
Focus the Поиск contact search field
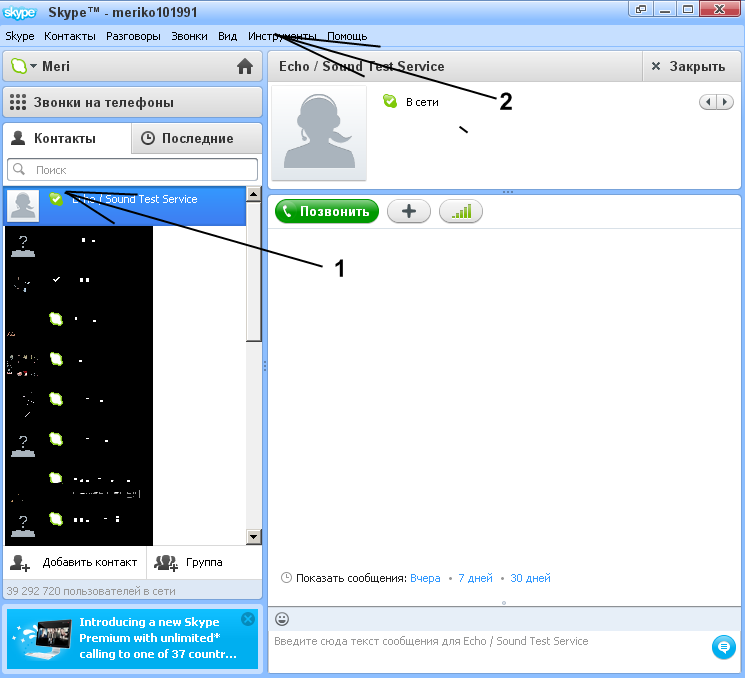click(x=133, y=170)
